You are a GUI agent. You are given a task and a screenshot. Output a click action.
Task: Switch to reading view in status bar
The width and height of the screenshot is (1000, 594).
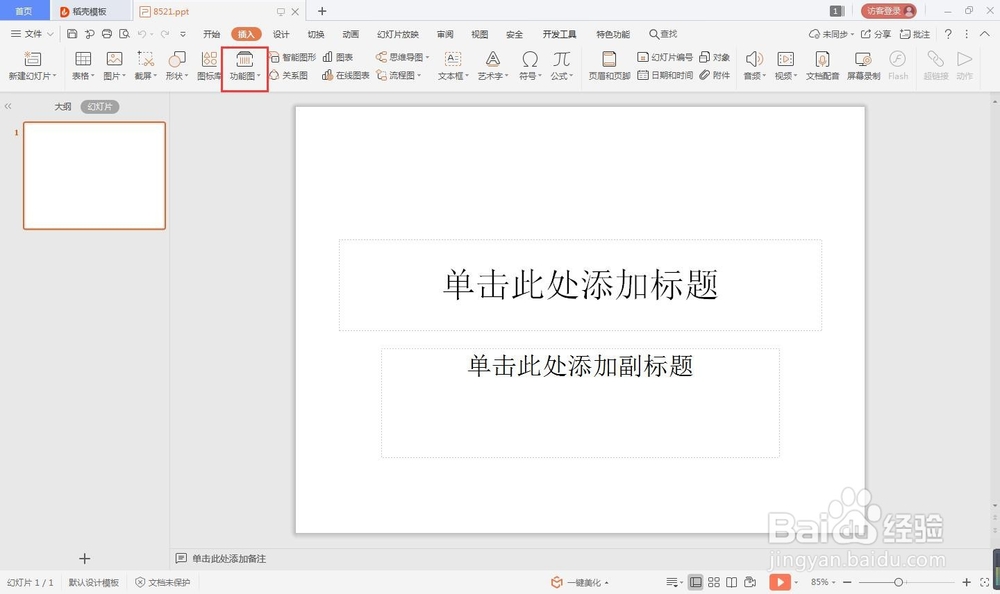(x=732, y=582)
